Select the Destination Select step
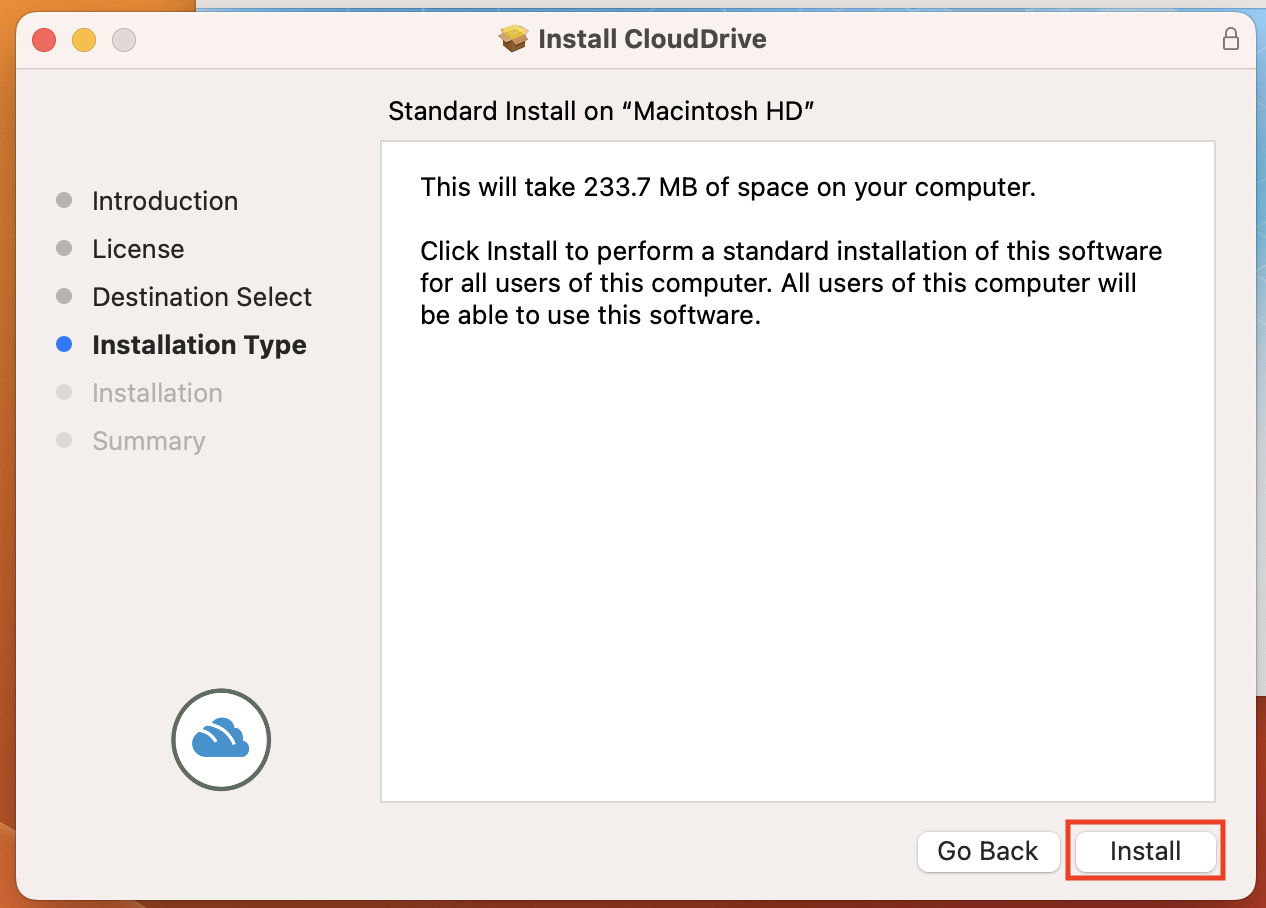Image resolution: width=1266 pixels, height=908 pixels. coord(202,297)
